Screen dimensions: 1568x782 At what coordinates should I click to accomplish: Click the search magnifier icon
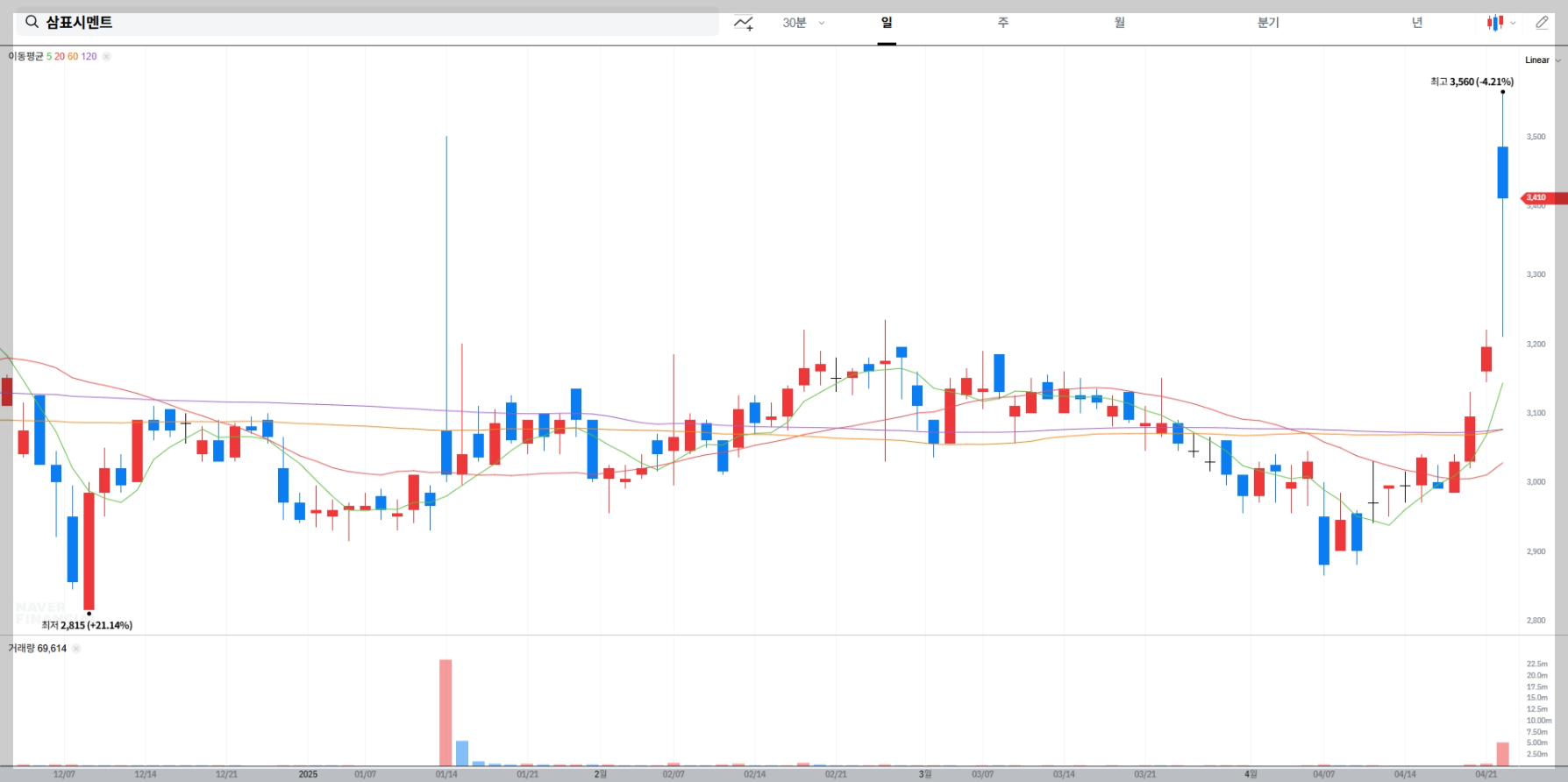(32, 22)
